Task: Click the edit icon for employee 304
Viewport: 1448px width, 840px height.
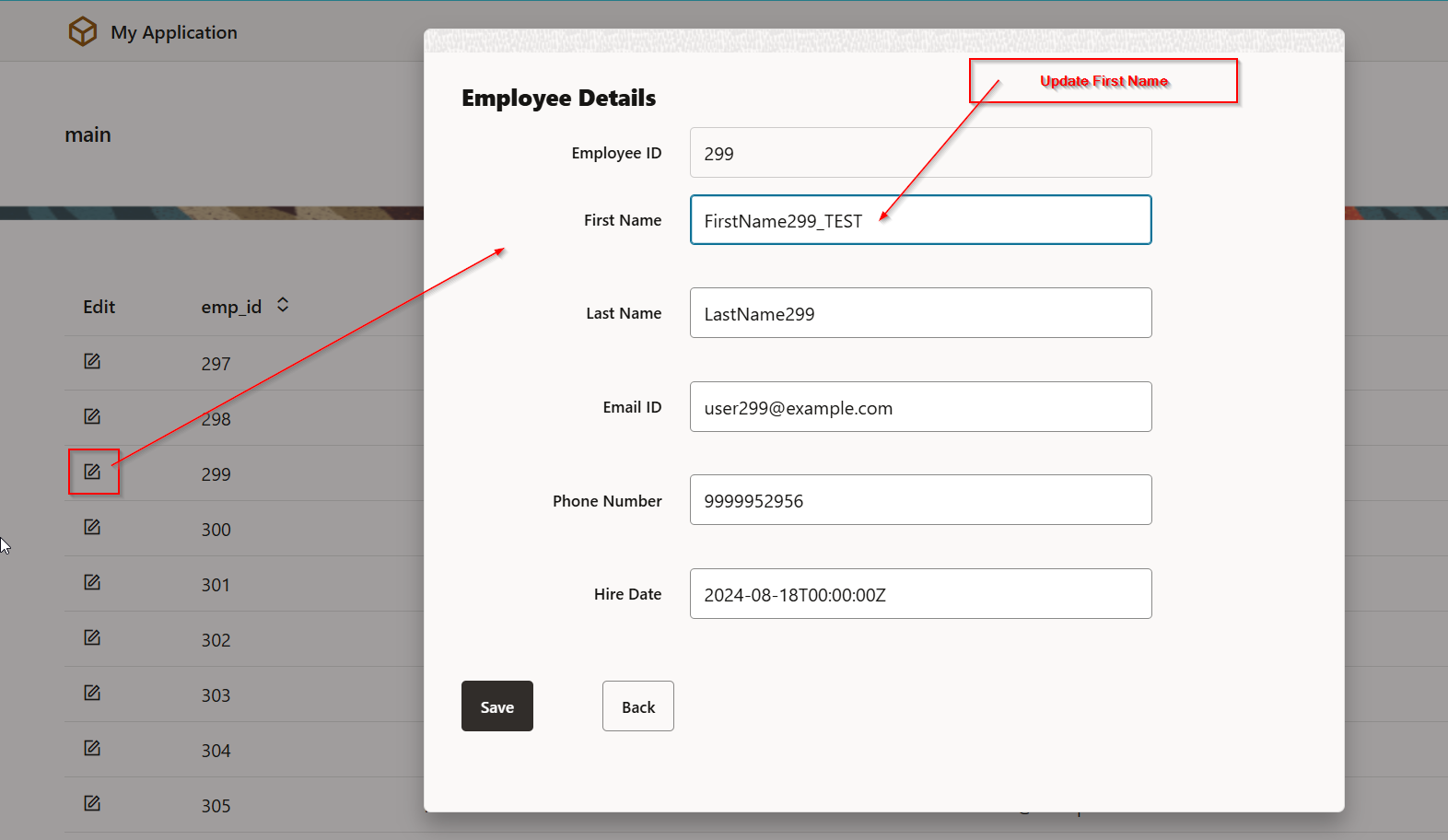Action: (x=92, y=748)
